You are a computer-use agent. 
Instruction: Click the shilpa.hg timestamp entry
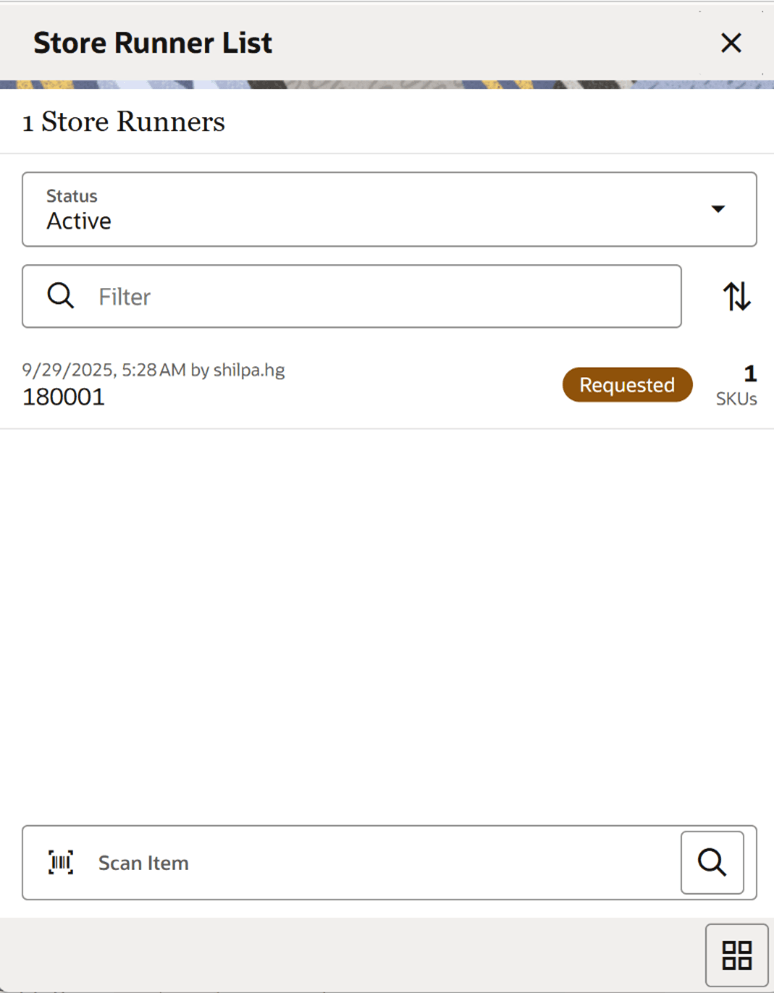tap(153, 369)
